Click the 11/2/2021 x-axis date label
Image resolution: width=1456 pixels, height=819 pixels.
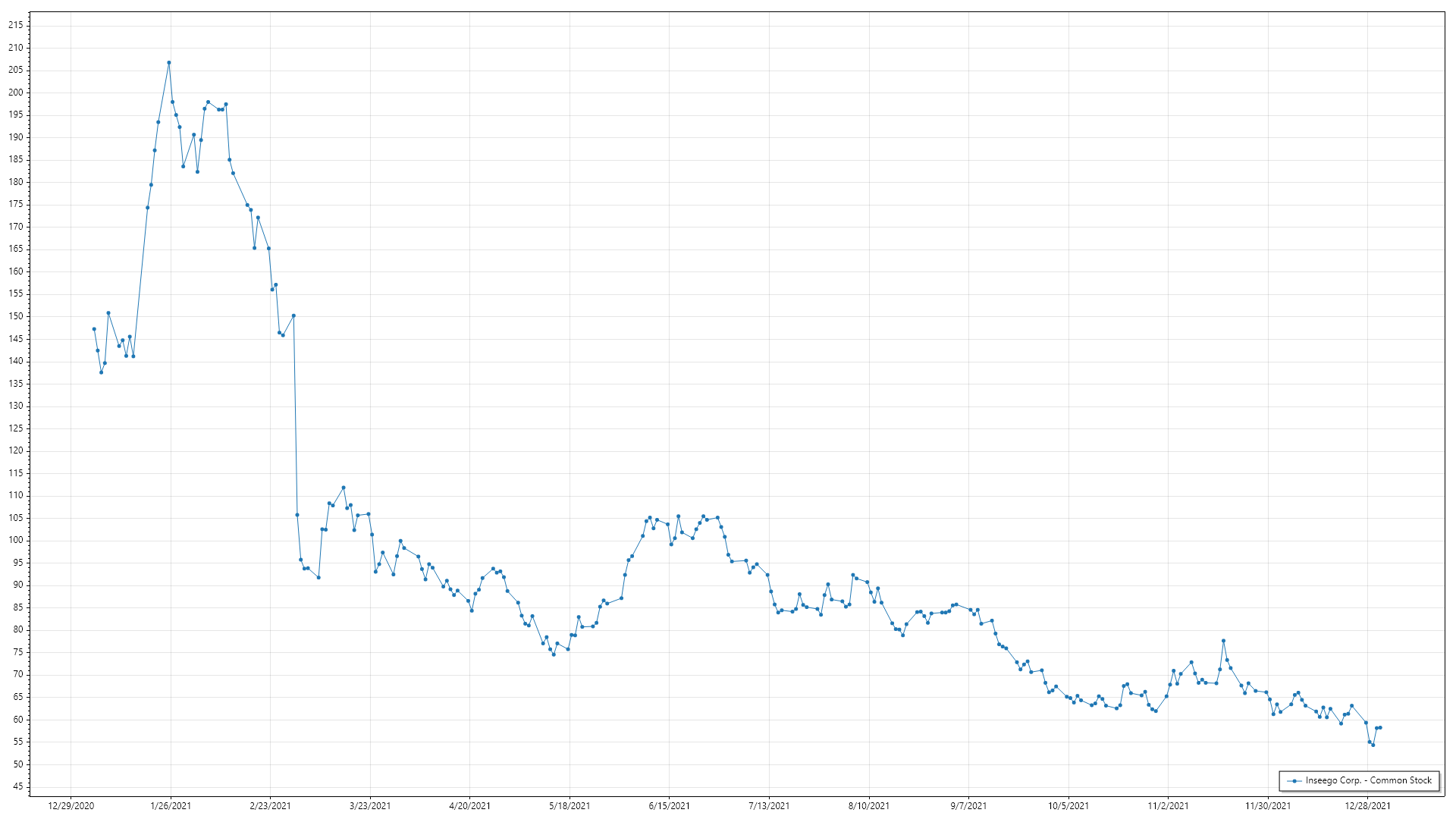point(1168,805)
